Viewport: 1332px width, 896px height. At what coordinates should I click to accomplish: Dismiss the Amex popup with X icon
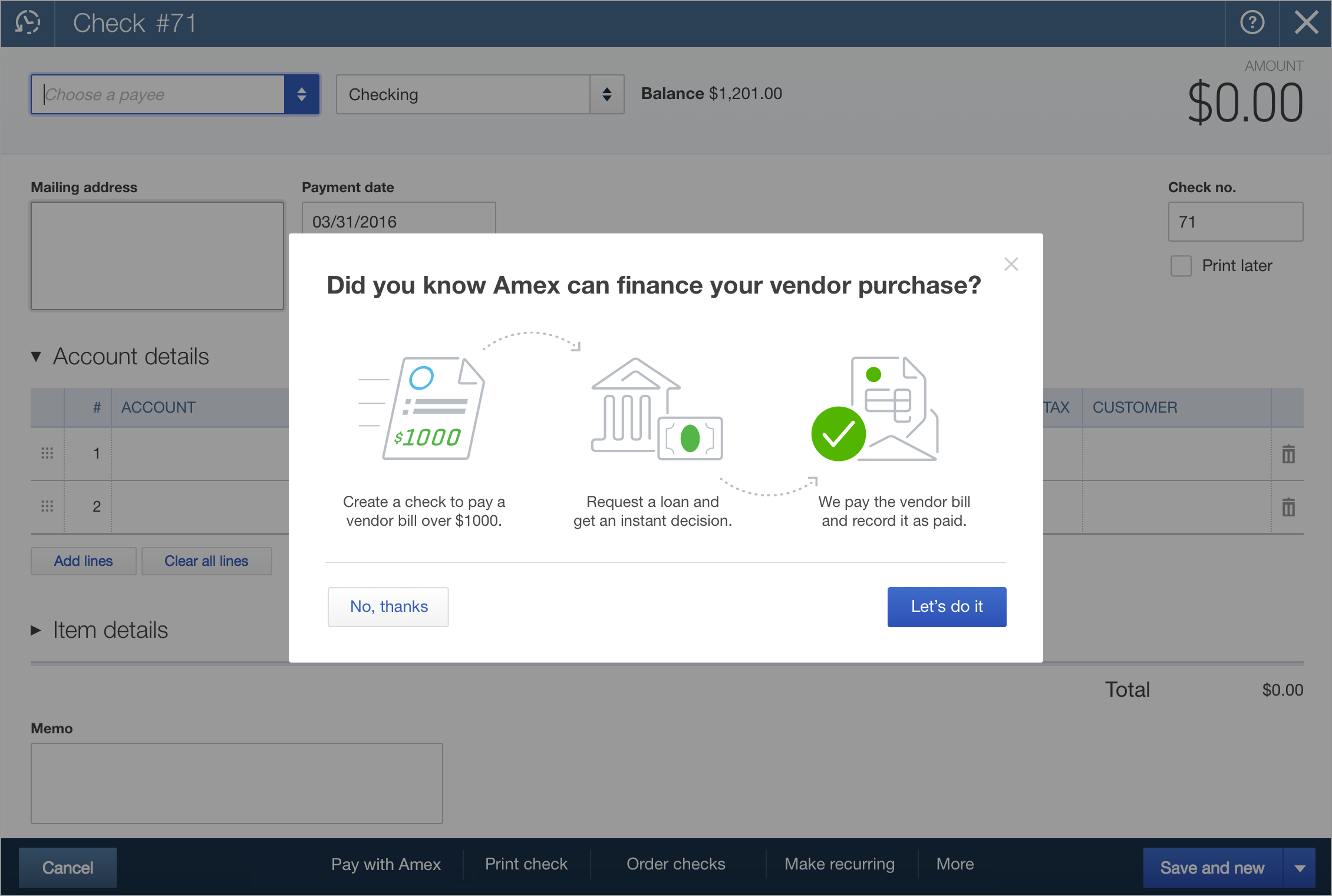(1011, 264)
